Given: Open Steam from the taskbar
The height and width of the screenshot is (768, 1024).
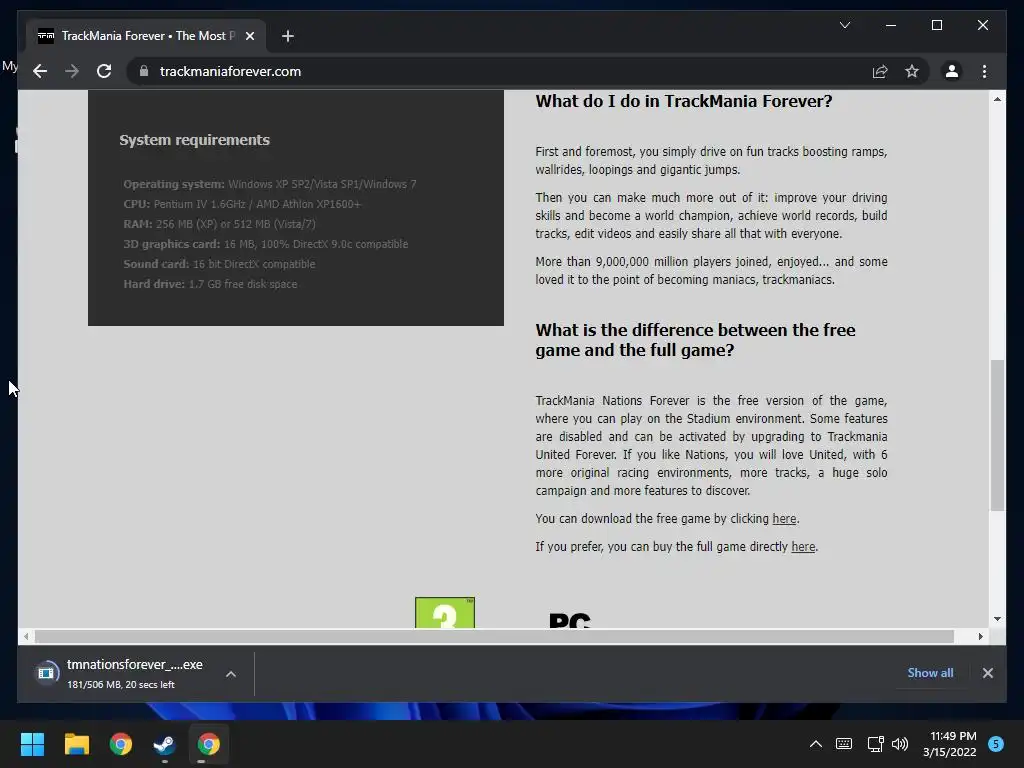Looking at the screenshot, I should (164, 744).
